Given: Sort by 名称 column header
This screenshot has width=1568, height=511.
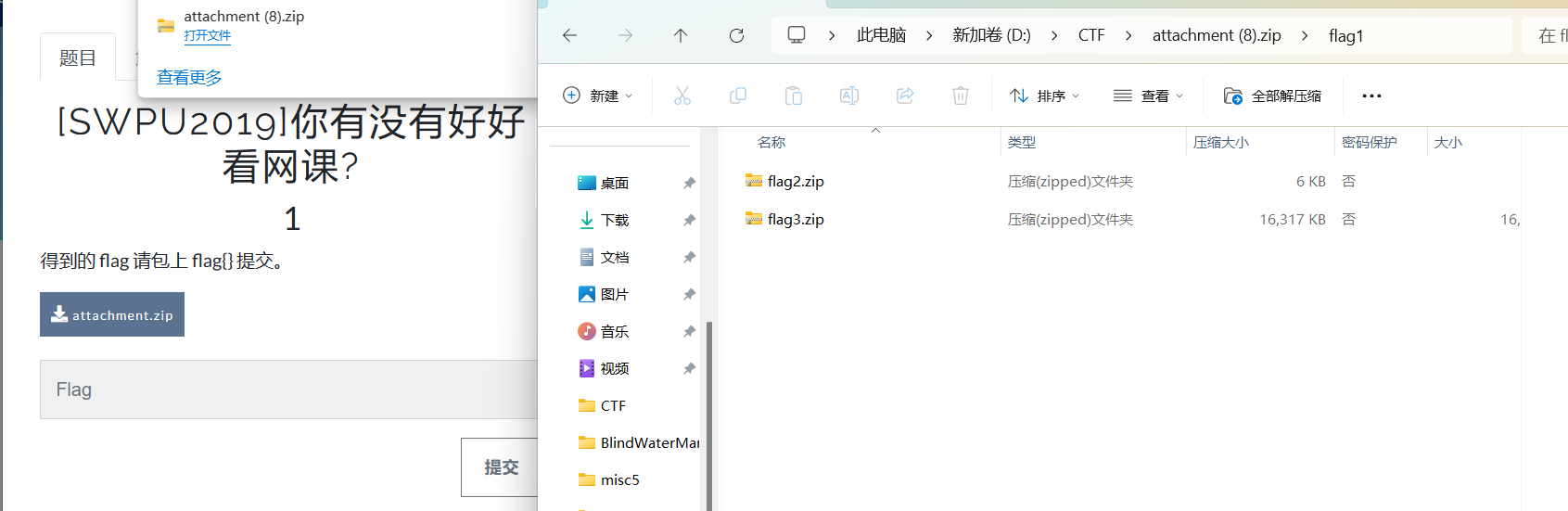Looking at the screenshot, I should point(771,142).
